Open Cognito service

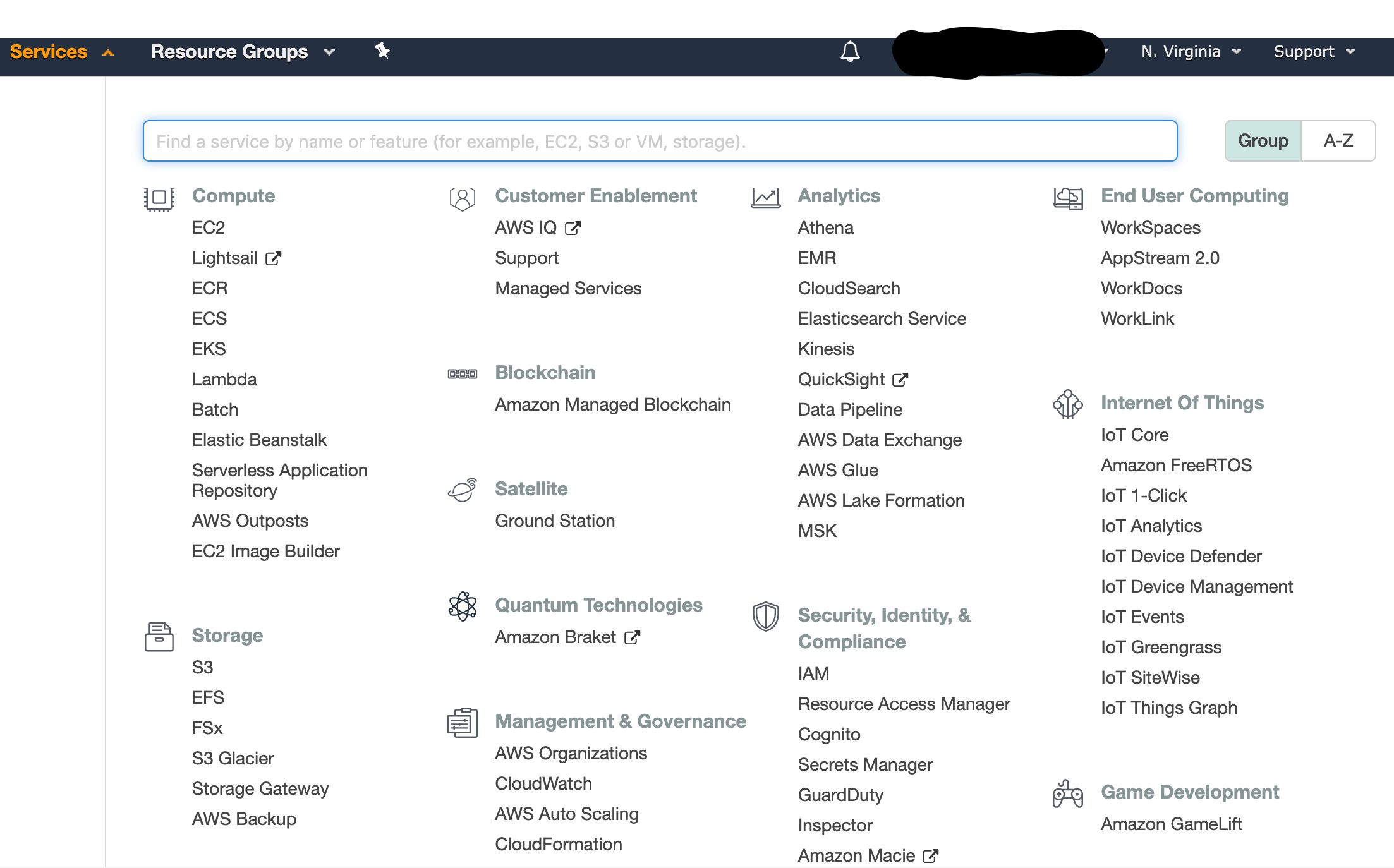(x=829, y=734)
